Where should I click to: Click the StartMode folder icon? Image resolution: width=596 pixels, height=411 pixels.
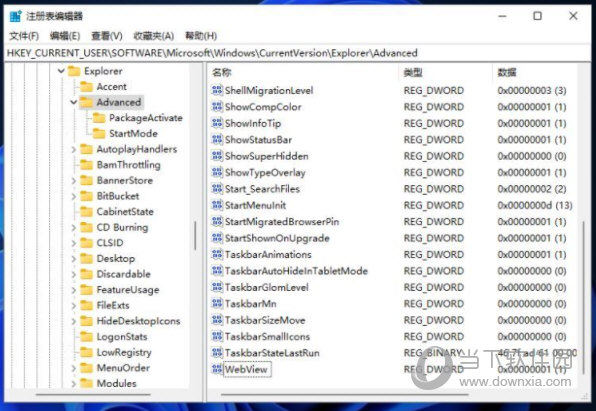pyautogui.click(x=99, y=133)
